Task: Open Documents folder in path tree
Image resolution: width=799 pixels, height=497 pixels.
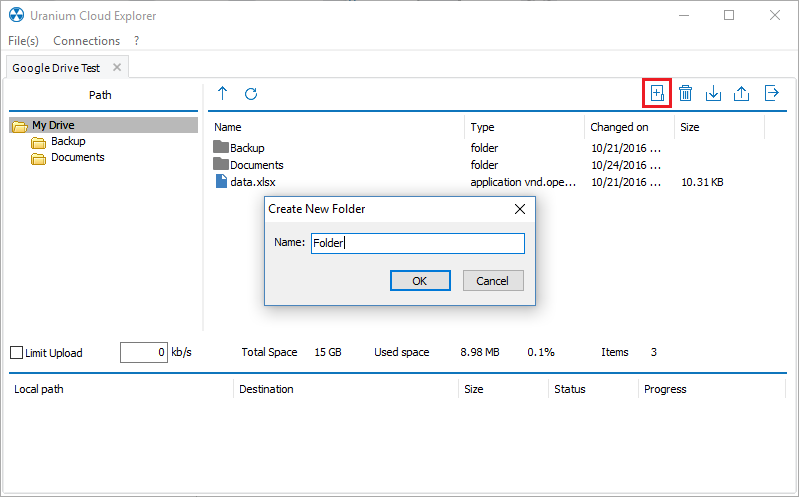Action: point(77,157)
